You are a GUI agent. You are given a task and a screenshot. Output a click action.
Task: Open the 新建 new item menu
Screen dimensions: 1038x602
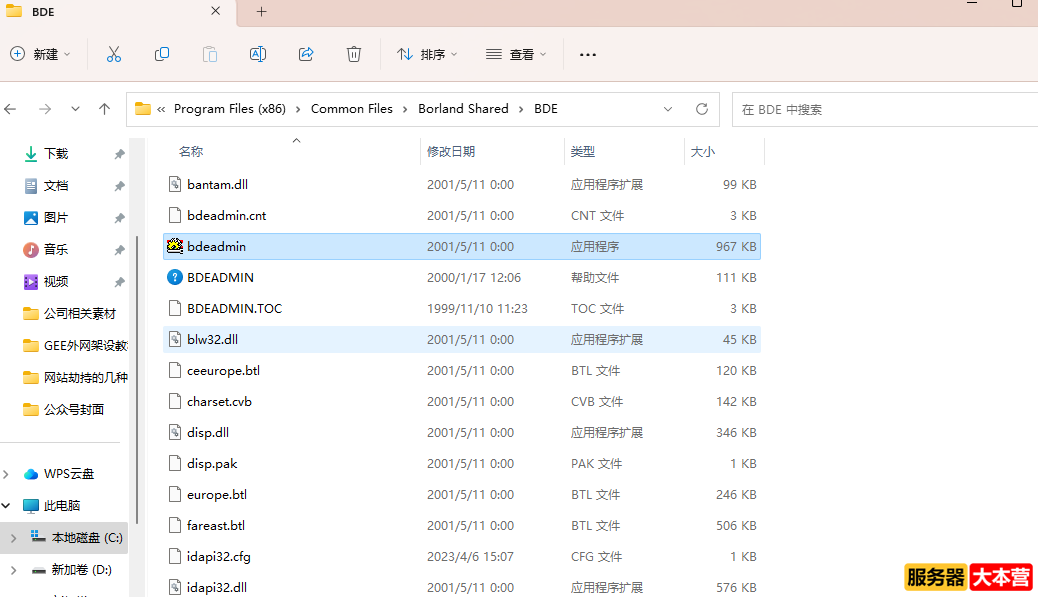(x=40, y=54)
